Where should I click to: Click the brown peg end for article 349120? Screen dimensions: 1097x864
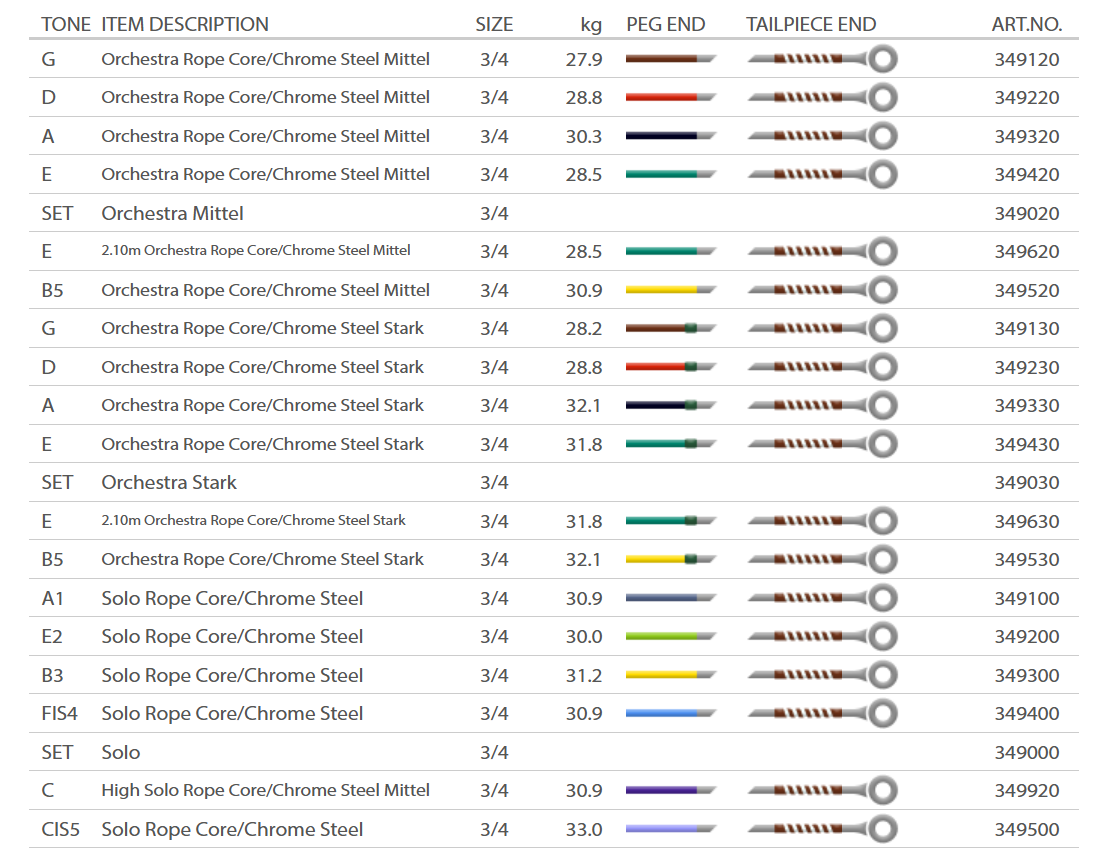[670, 60]
